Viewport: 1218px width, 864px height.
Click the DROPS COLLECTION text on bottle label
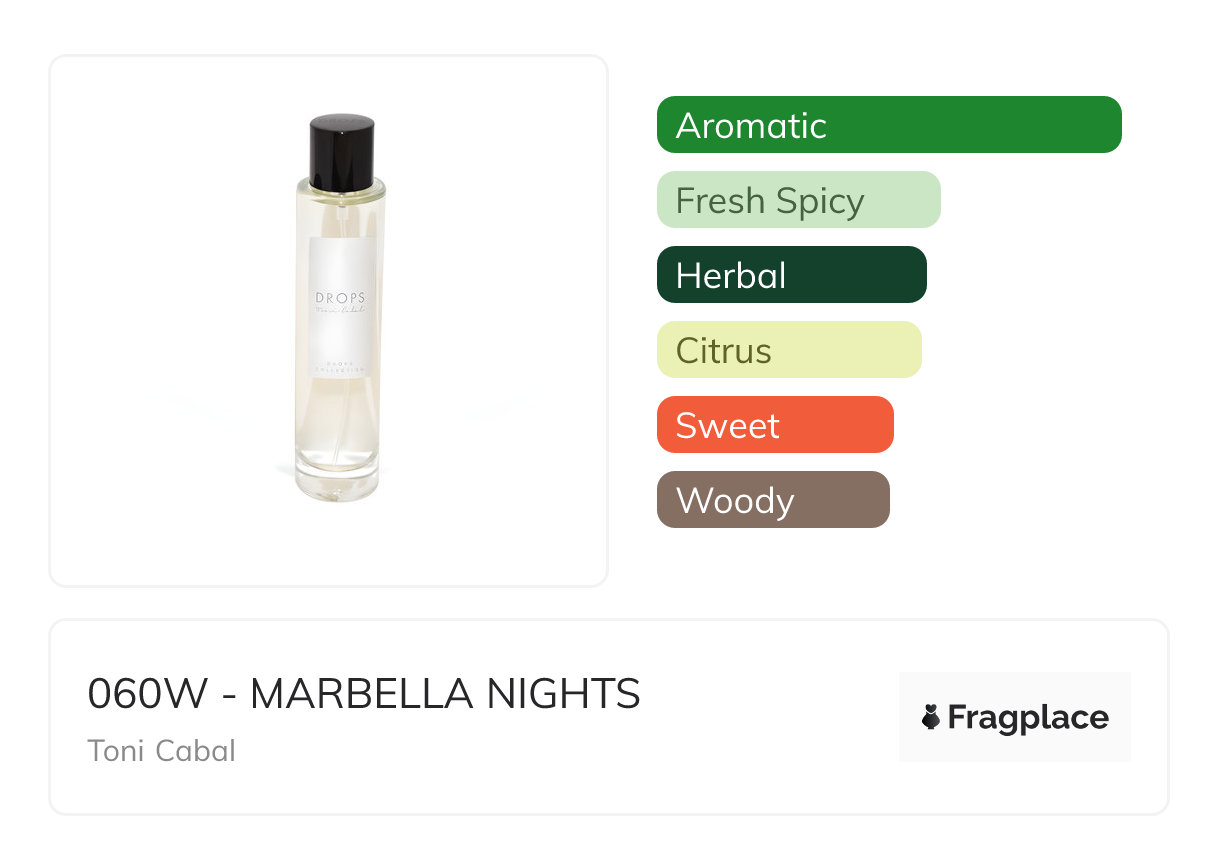point(341,366)
